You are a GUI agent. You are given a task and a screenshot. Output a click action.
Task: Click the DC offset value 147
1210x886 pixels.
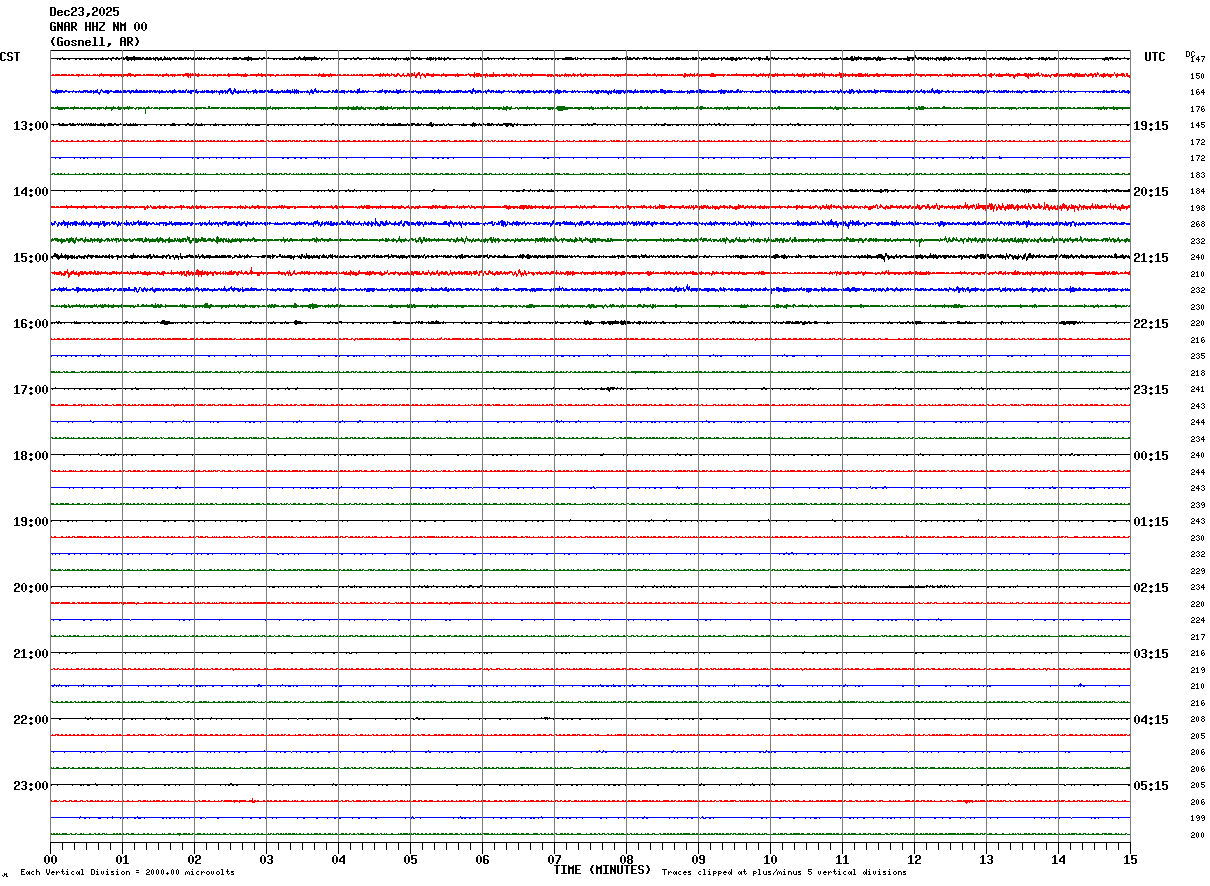coord(1198,59)
